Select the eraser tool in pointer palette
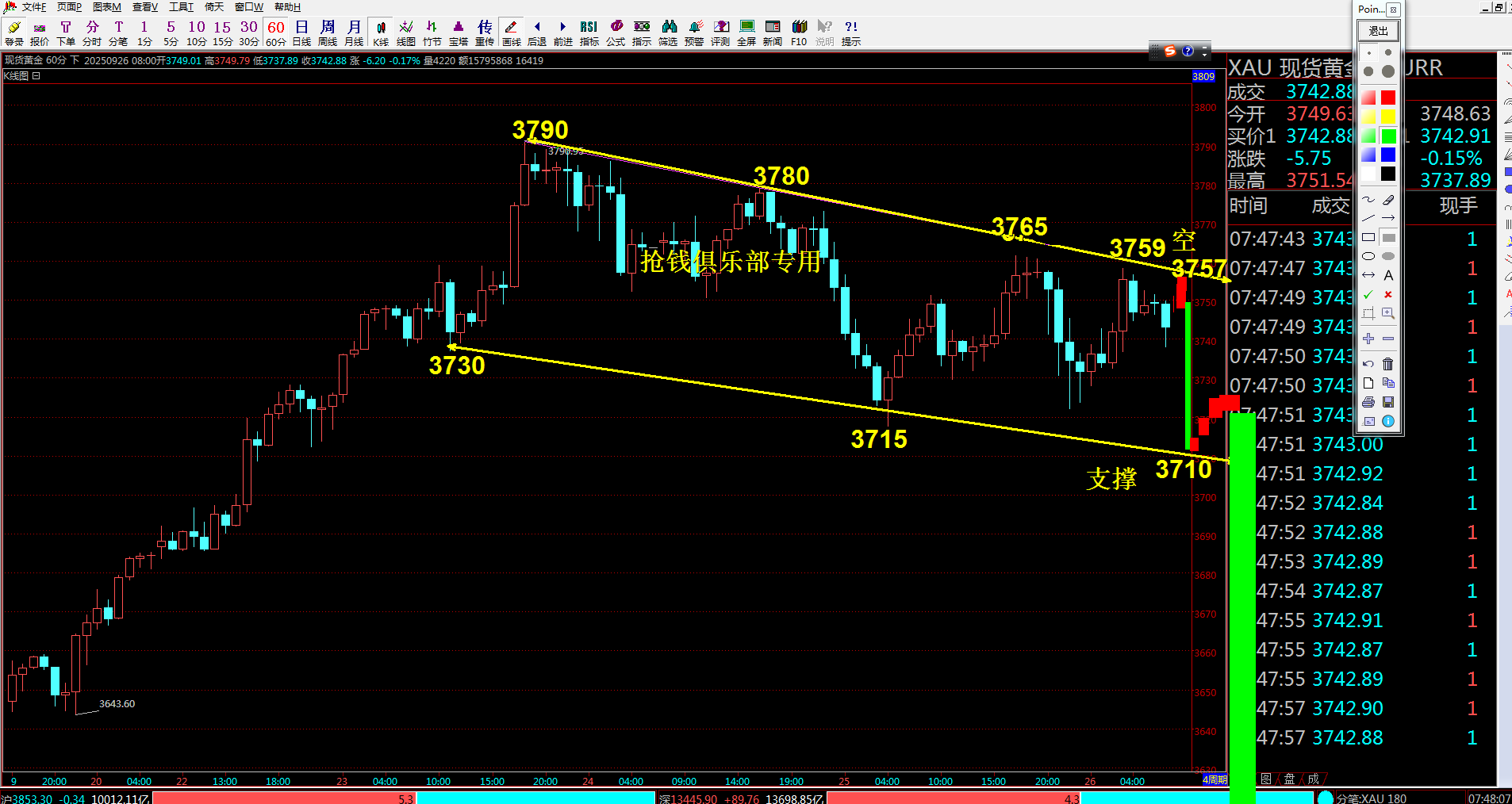 (1388, 200)
